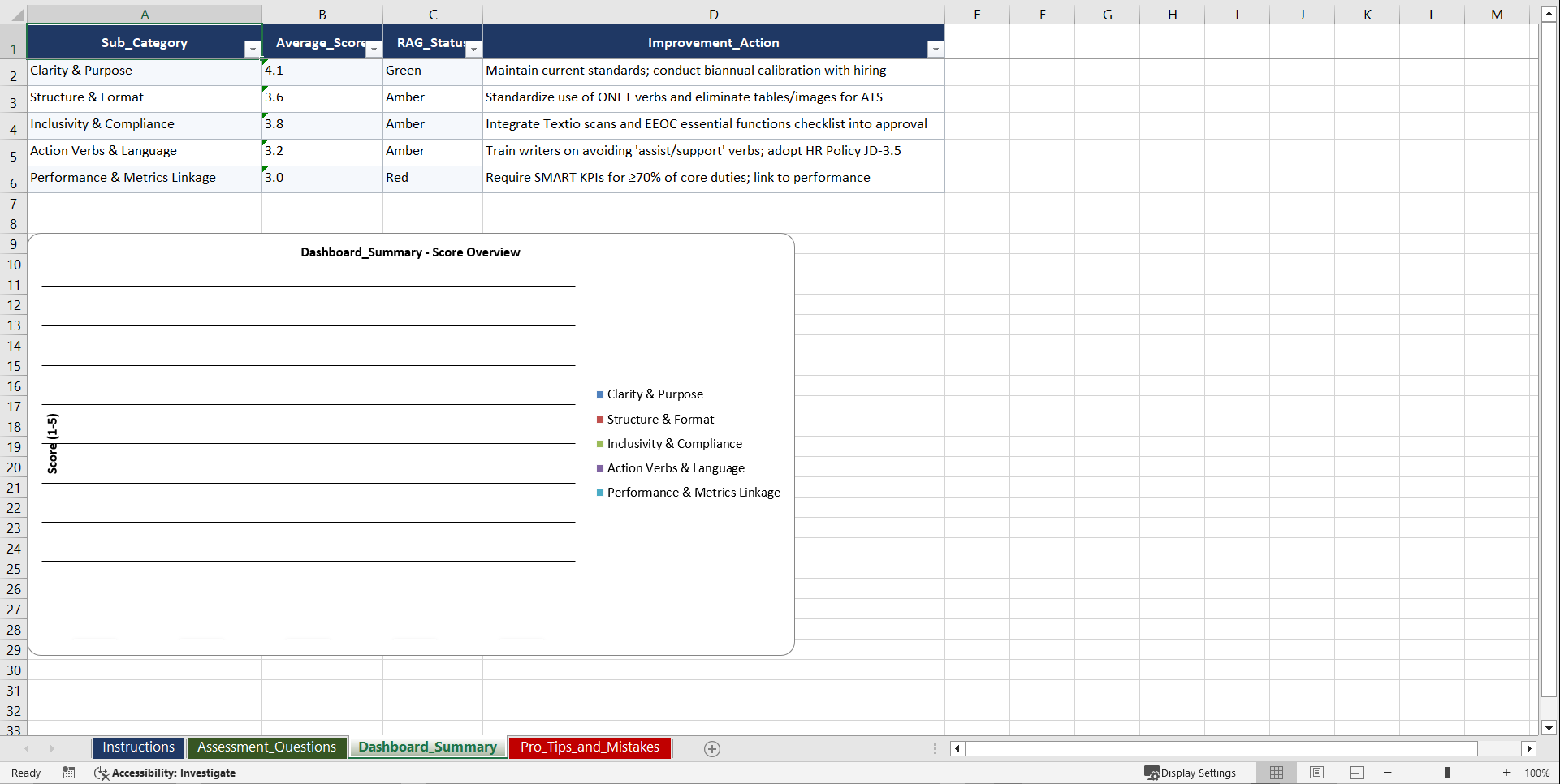Image resolution: width=1560 pixels, height=784 pixels.
Task: Open the Instructions sheet tab
Action: click(x=138, y=747)
